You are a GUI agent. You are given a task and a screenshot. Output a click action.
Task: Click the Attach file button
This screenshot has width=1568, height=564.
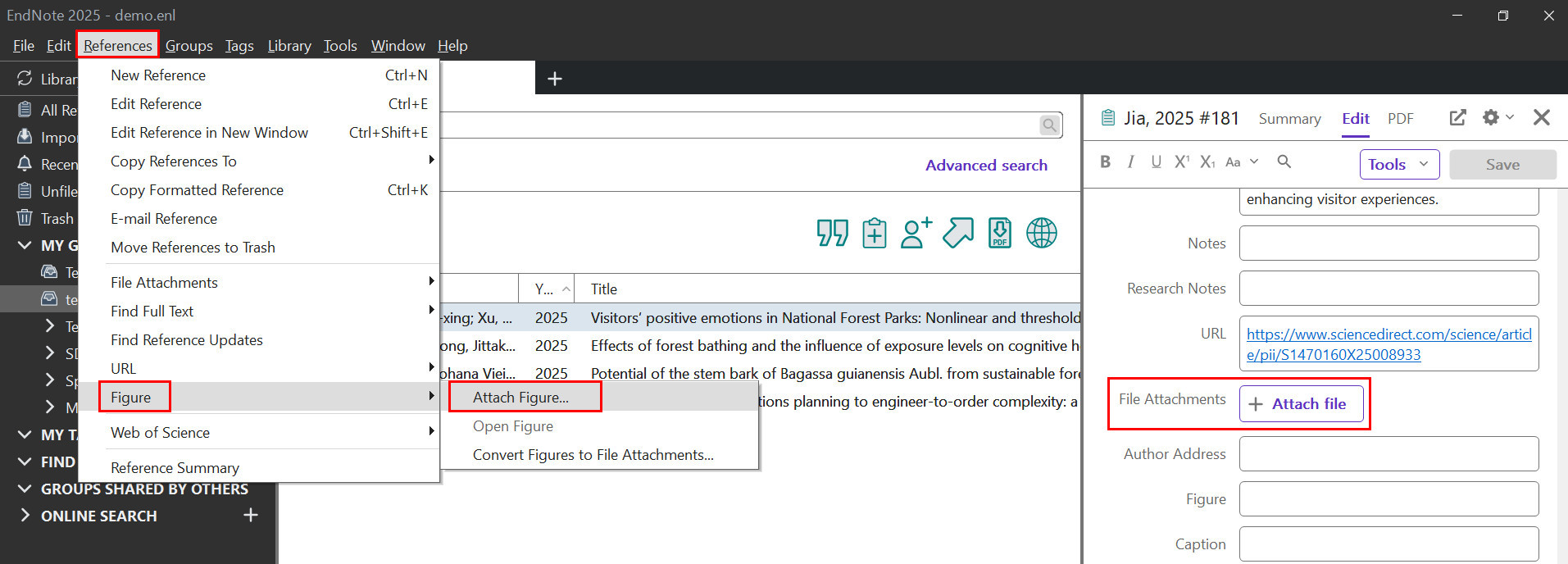pos(1302,404)
